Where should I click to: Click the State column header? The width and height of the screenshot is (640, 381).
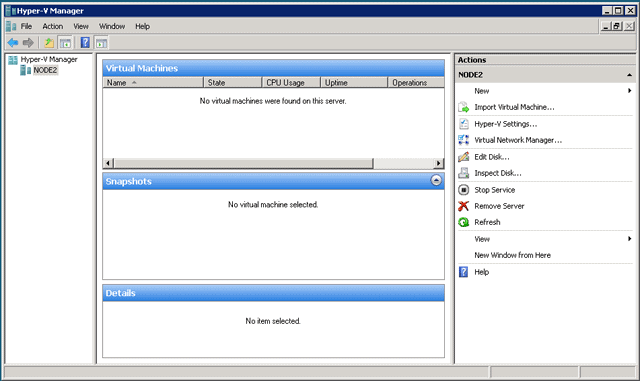(x=232, y=83)
